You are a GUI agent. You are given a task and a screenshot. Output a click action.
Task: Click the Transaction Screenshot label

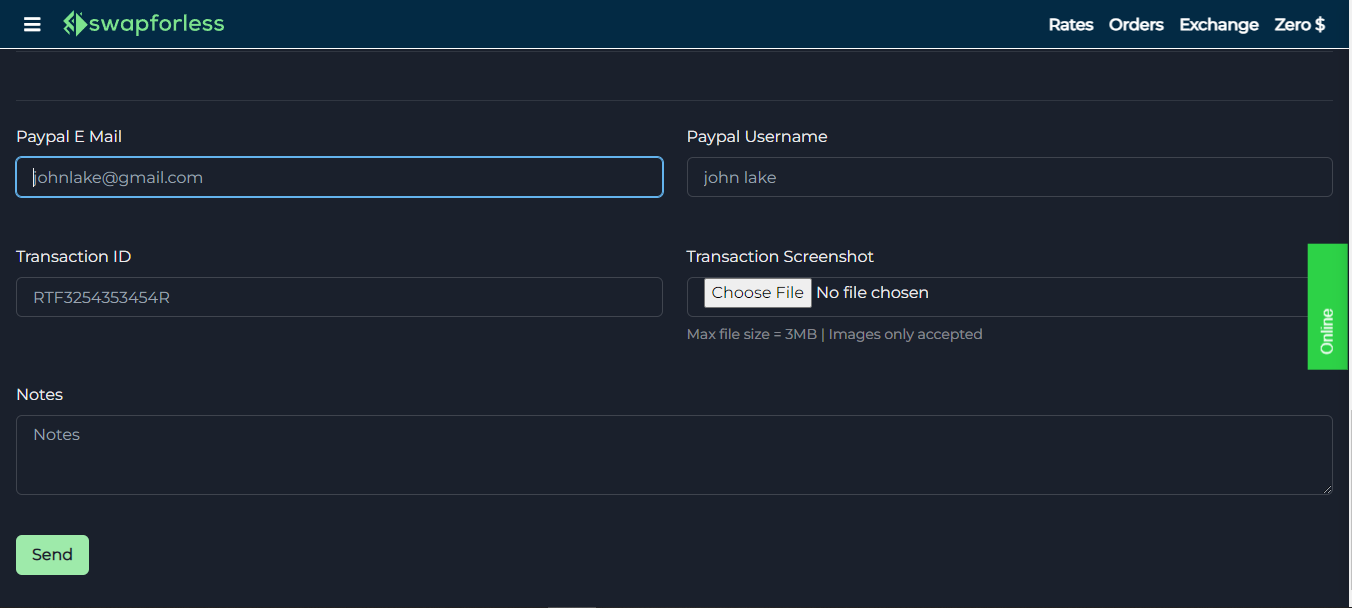tap(780, 257)
